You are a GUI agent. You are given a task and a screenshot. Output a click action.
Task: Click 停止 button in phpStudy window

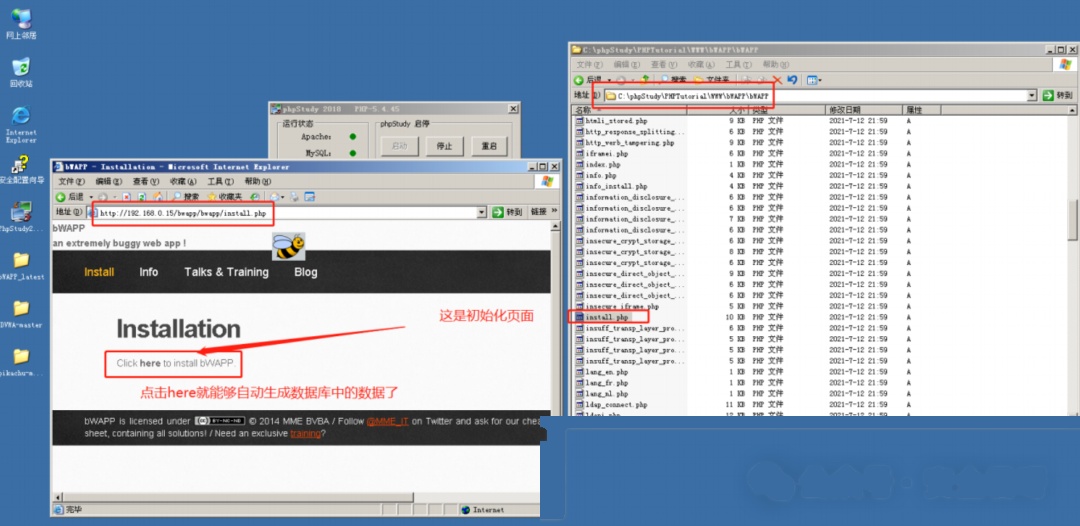pos(444,146)
